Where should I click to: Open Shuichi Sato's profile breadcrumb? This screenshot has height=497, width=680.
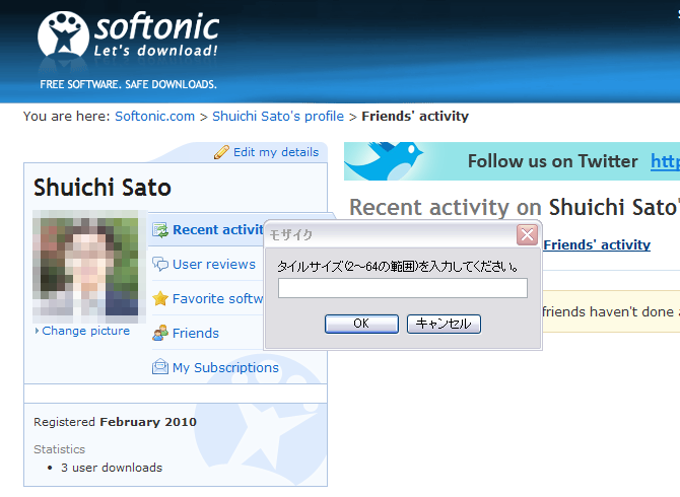pyautogui.click(x=278, y=116)
